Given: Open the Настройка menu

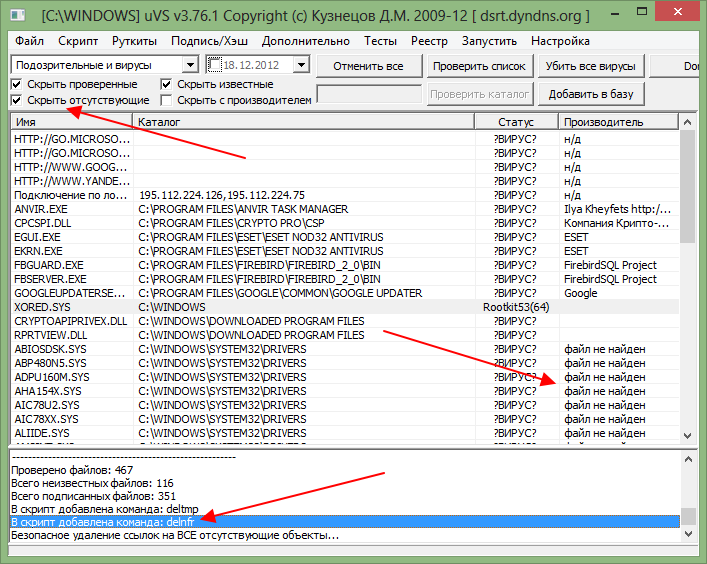Looking at the screenshot, I should pos(560,41).
